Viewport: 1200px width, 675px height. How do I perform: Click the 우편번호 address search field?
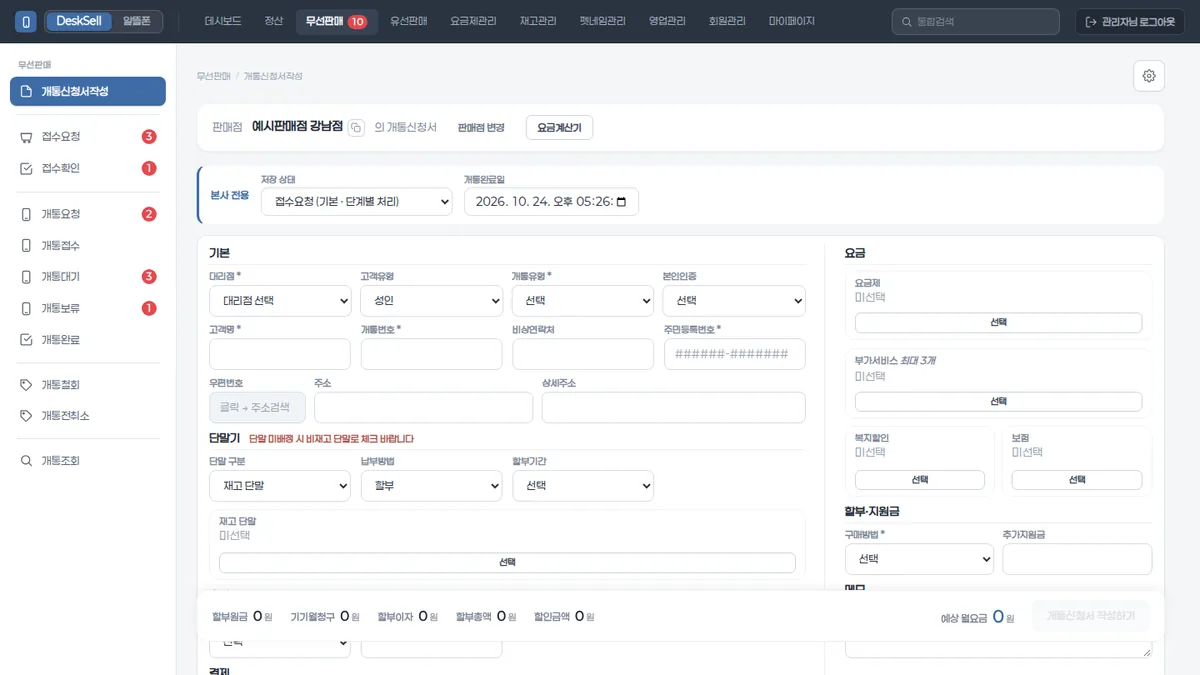tap(257, 407)
